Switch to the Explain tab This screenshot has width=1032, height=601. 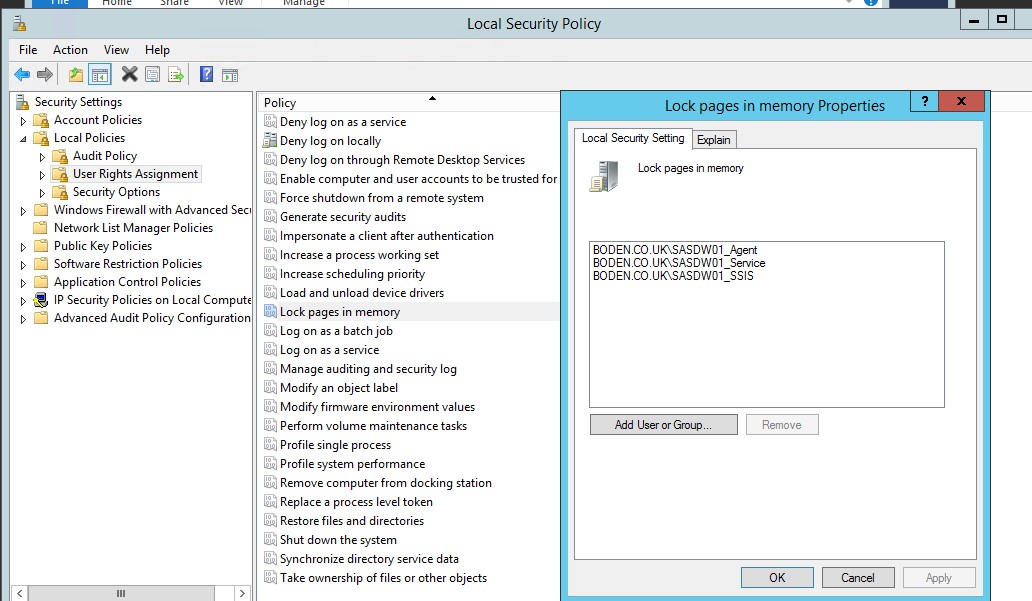click(713, 140)
